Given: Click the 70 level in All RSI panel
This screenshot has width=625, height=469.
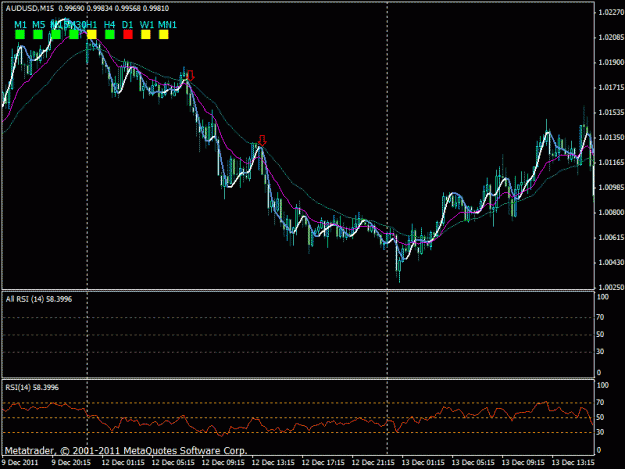Looking at the screenshot, I should 600,317.
